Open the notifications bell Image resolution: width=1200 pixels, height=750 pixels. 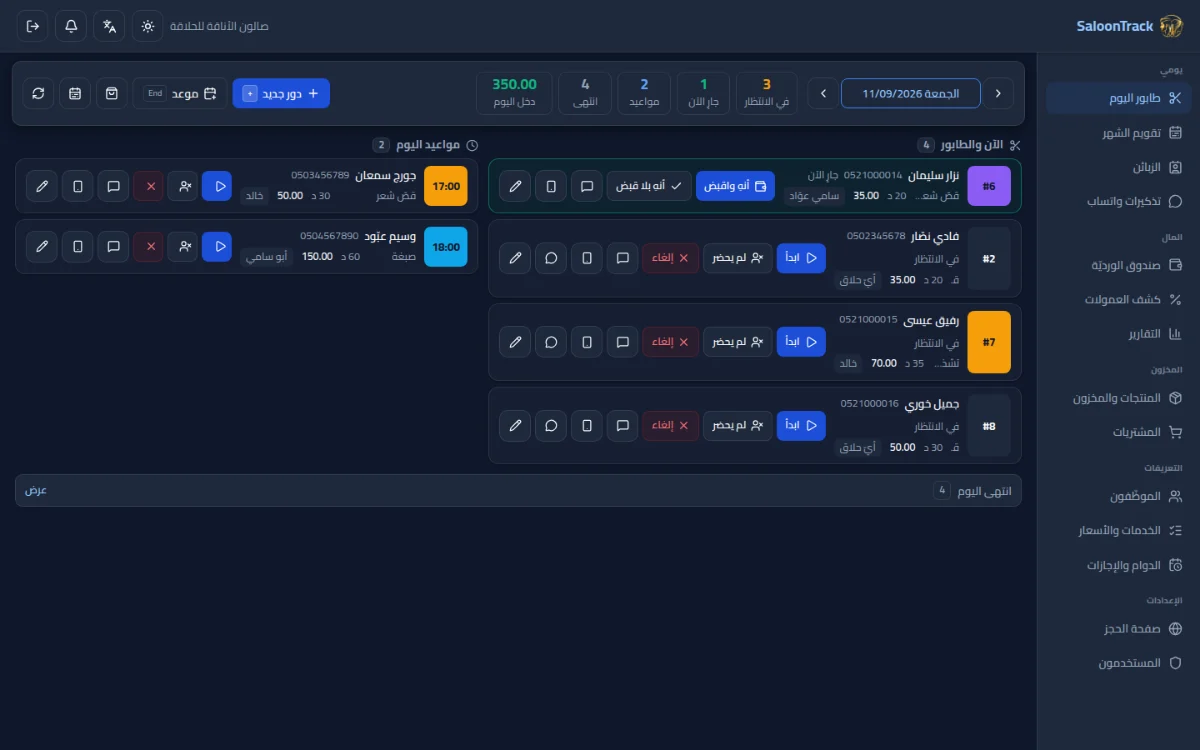pos(71,26)
